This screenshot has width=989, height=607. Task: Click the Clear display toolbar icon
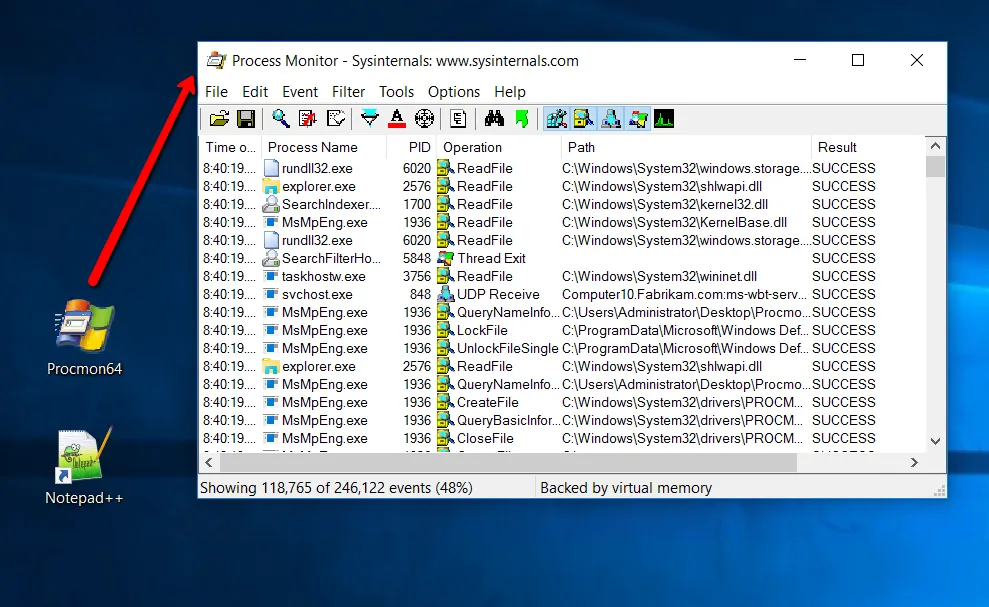click(x=336, y=119)
